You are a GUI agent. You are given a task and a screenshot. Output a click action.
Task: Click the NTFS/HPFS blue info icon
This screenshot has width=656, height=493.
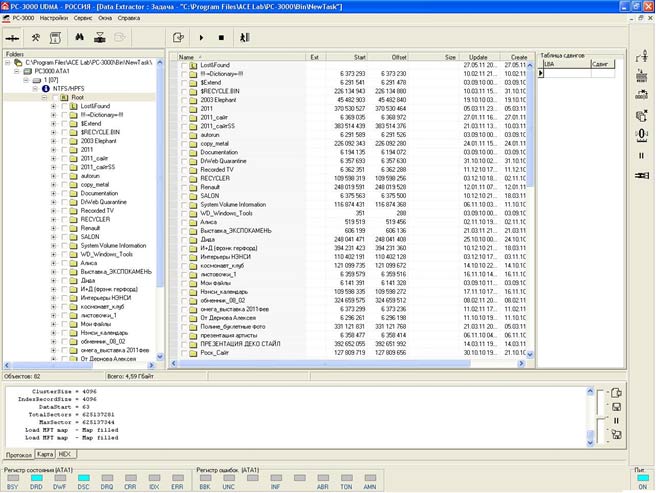coord(46,89)
